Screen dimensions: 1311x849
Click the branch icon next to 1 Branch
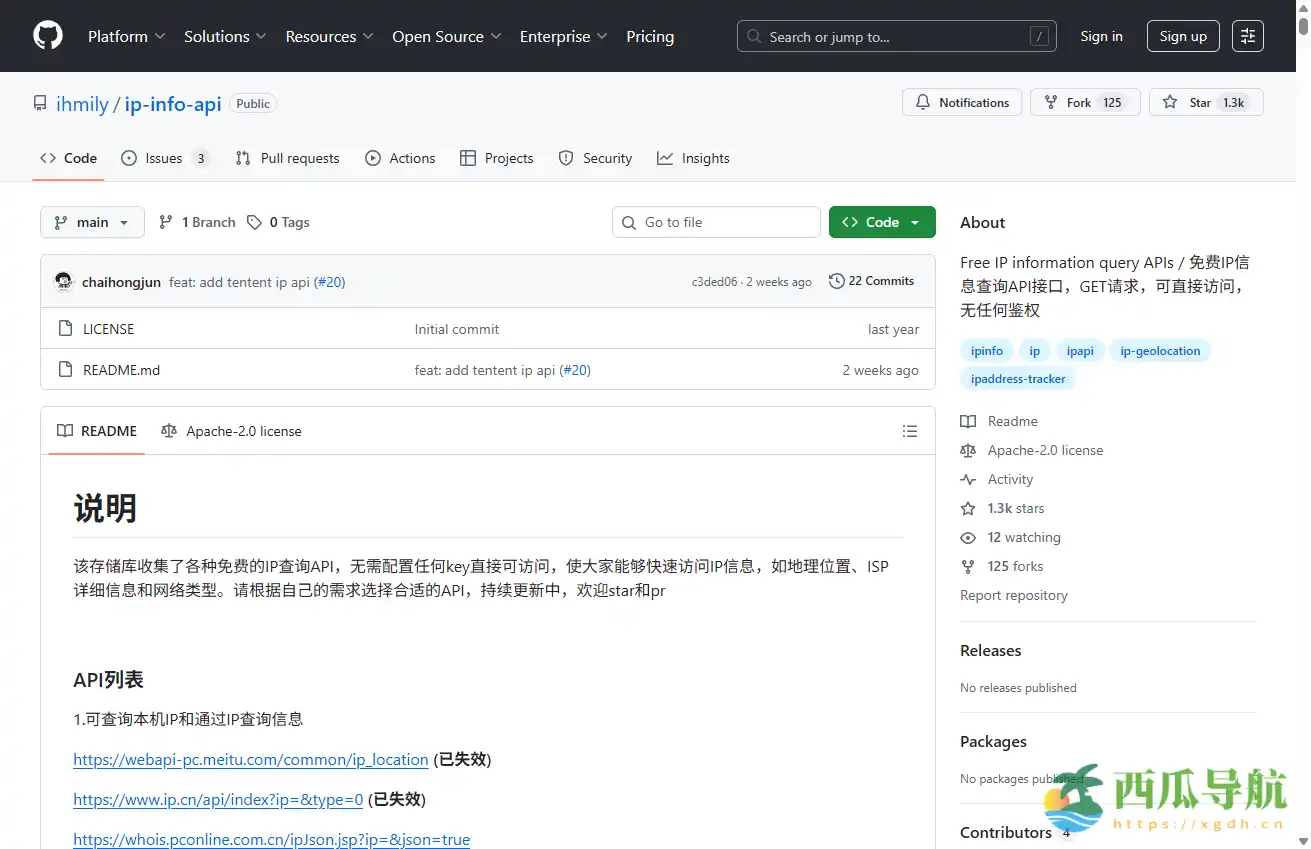(165, 221)
